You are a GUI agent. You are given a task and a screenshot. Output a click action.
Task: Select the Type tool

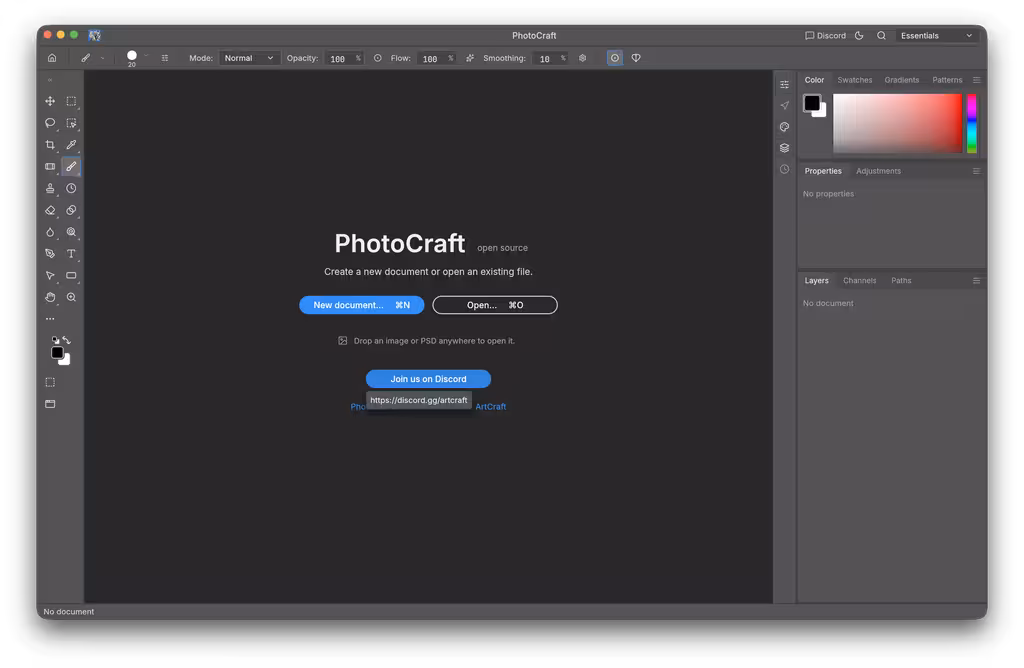point(71,253)
